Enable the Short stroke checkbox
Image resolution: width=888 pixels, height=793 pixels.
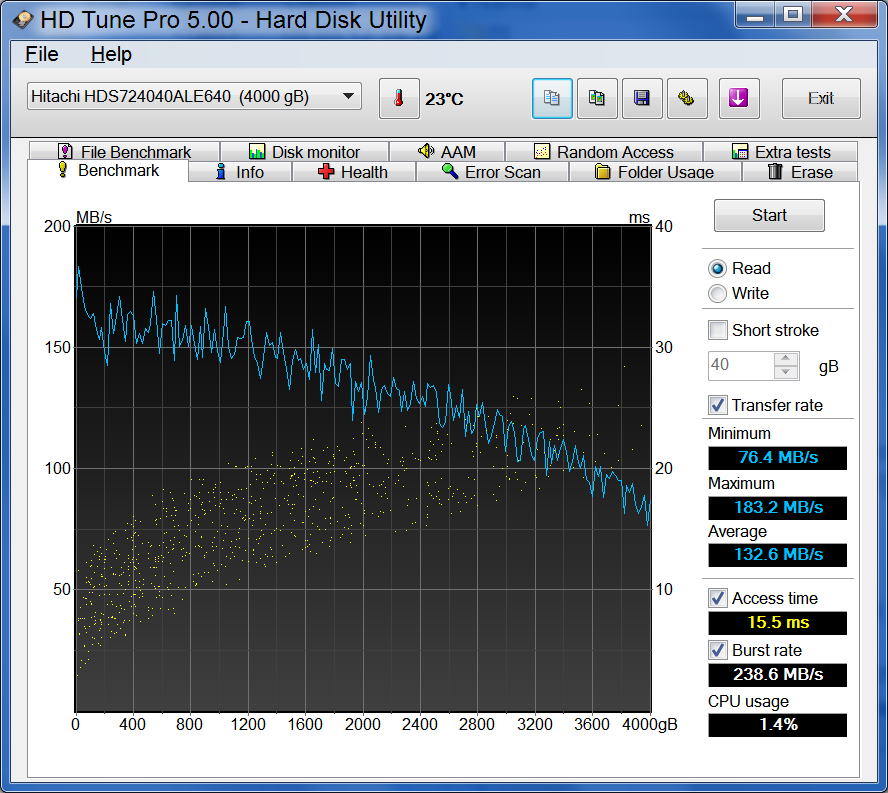[x=718, y=330]
